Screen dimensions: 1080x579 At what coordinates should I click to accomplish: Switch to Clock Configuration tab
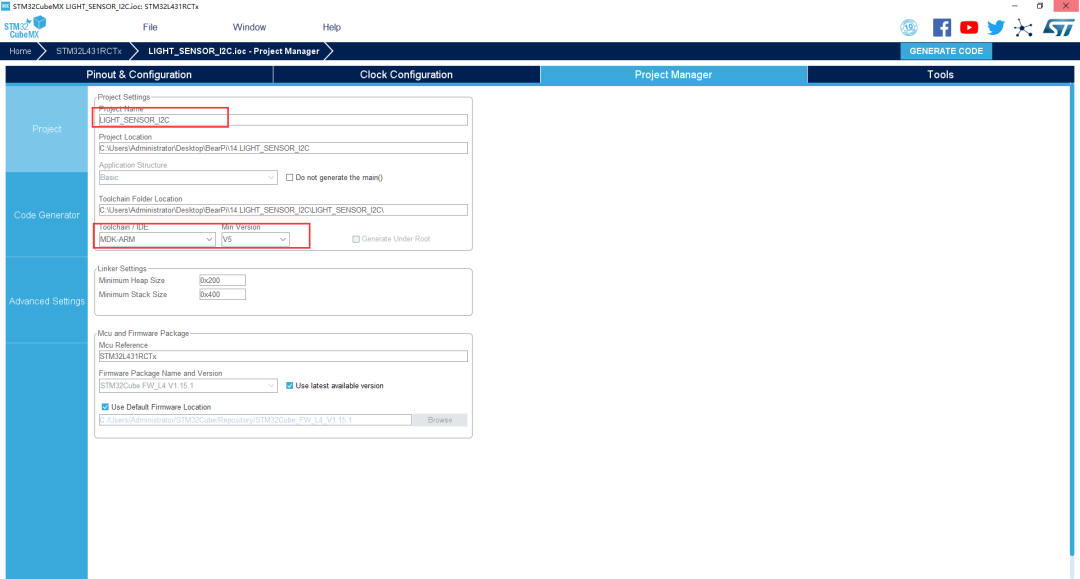point(406,74)
